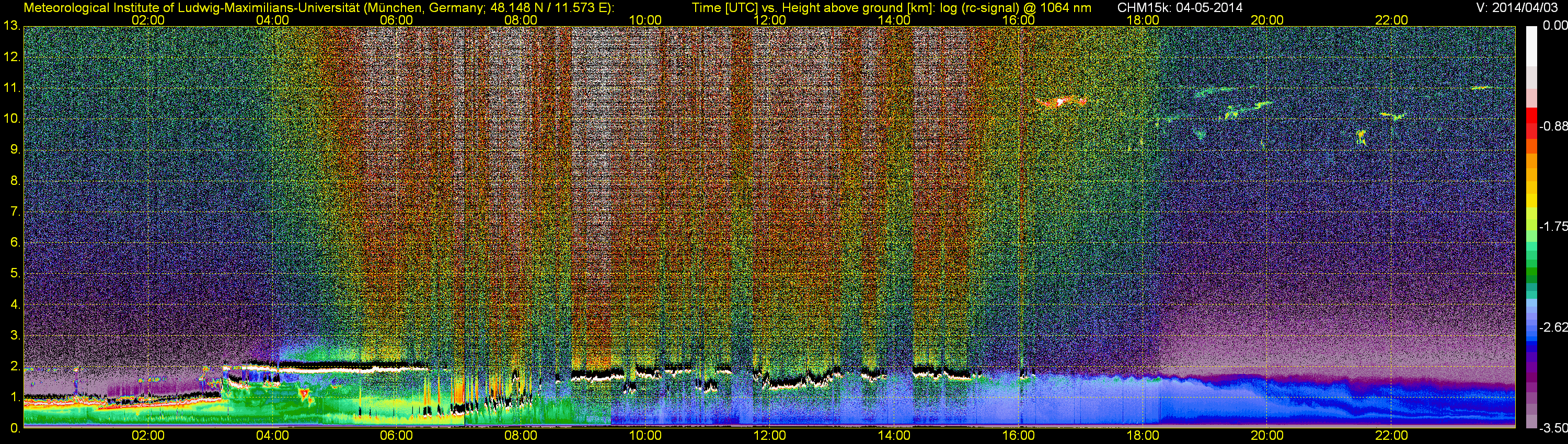Click the 12:00 label on the bottom time axis
Viewport: 1568px width, 444px height.
(769, 436)
